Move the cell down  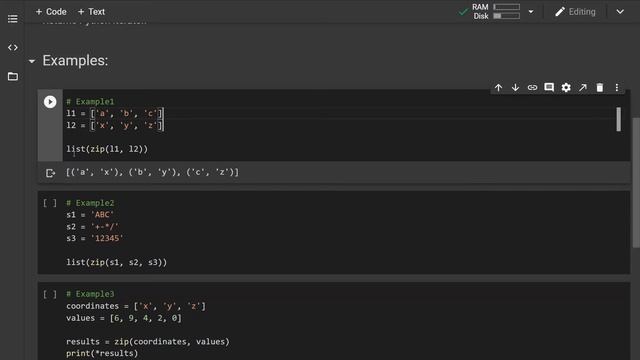pos(516,87)
